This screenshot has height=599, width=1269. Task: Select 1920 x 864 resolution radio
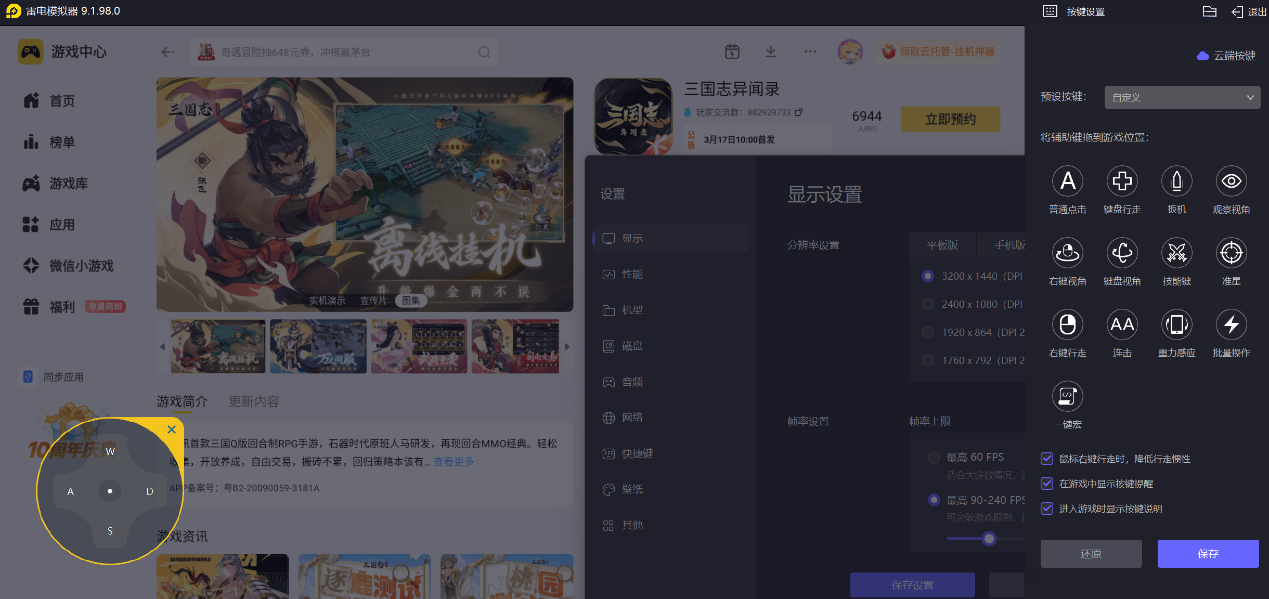coord(928,332)
